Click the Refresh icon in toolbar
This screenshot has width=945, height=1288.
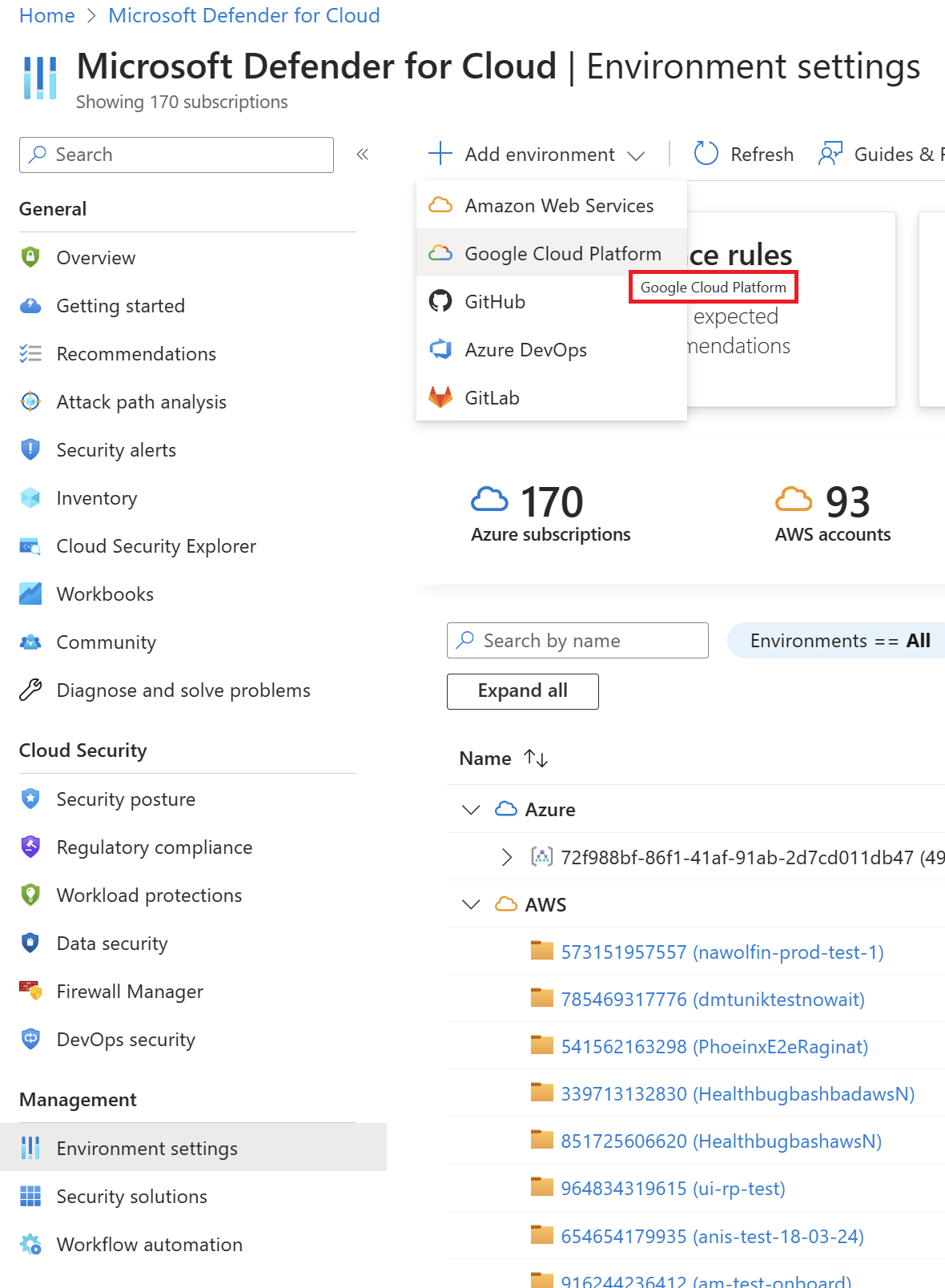click(706, 154)
